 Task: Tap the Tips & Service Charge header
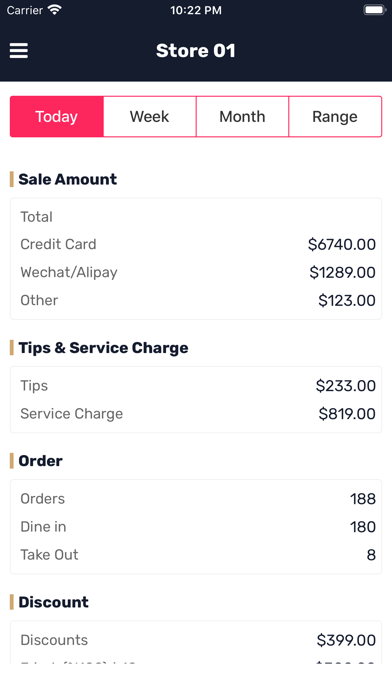(103, 348)
